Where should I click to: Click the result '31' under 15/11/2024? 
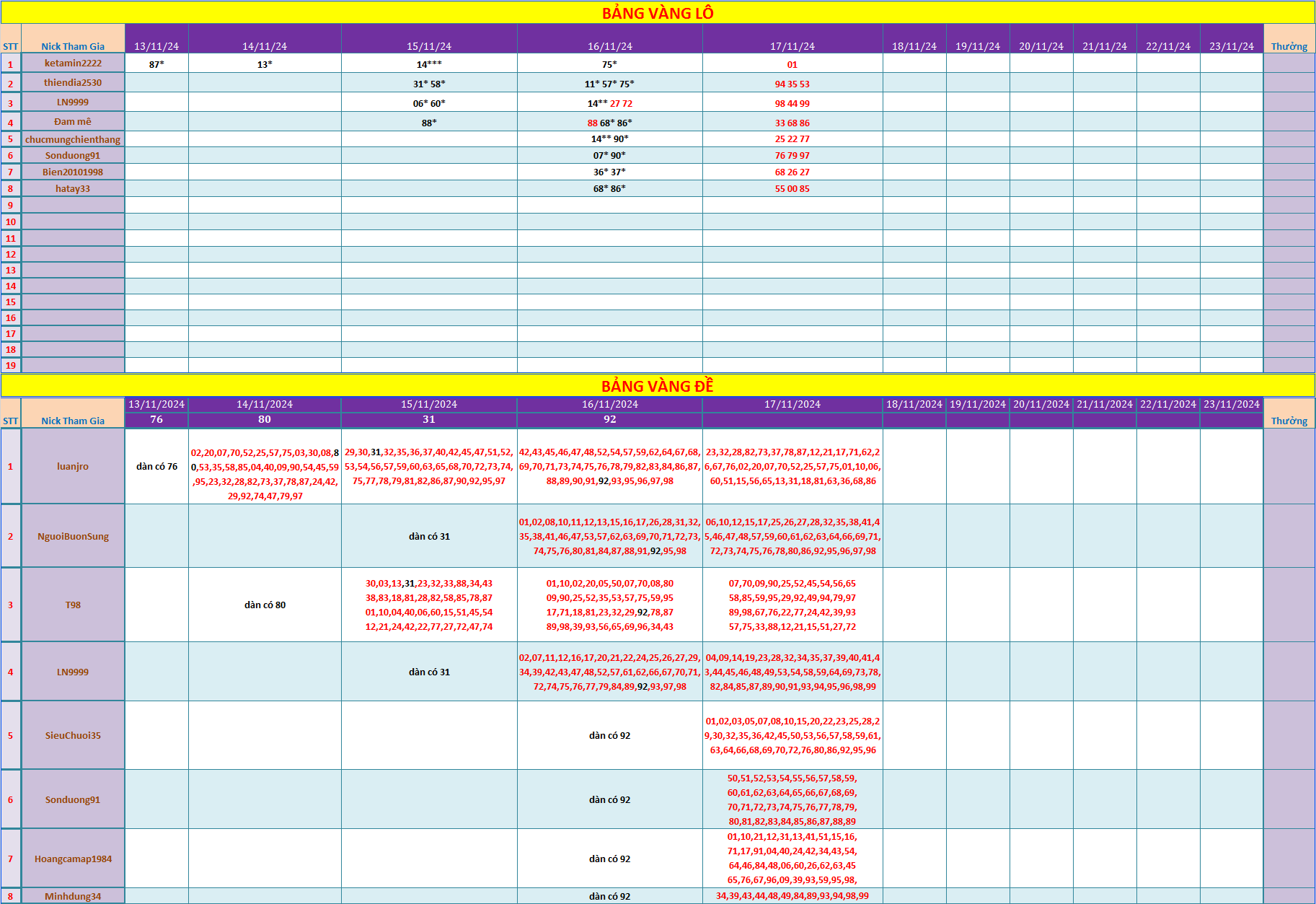(x=429, y=419)
